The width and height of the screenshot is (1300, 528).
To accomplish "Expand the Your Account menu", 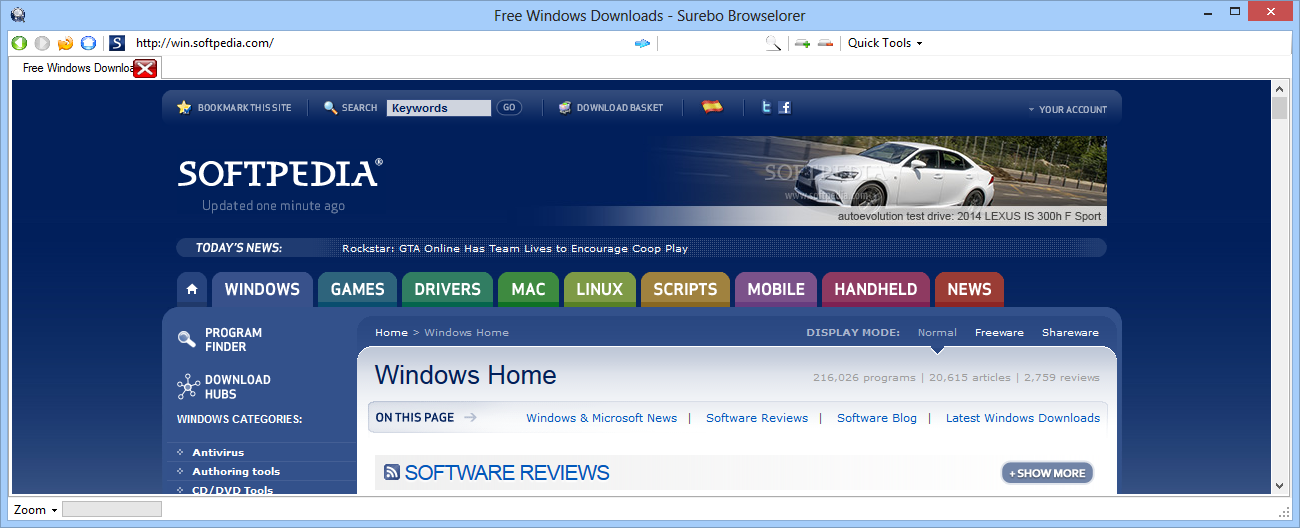I will coord(1068,109).
